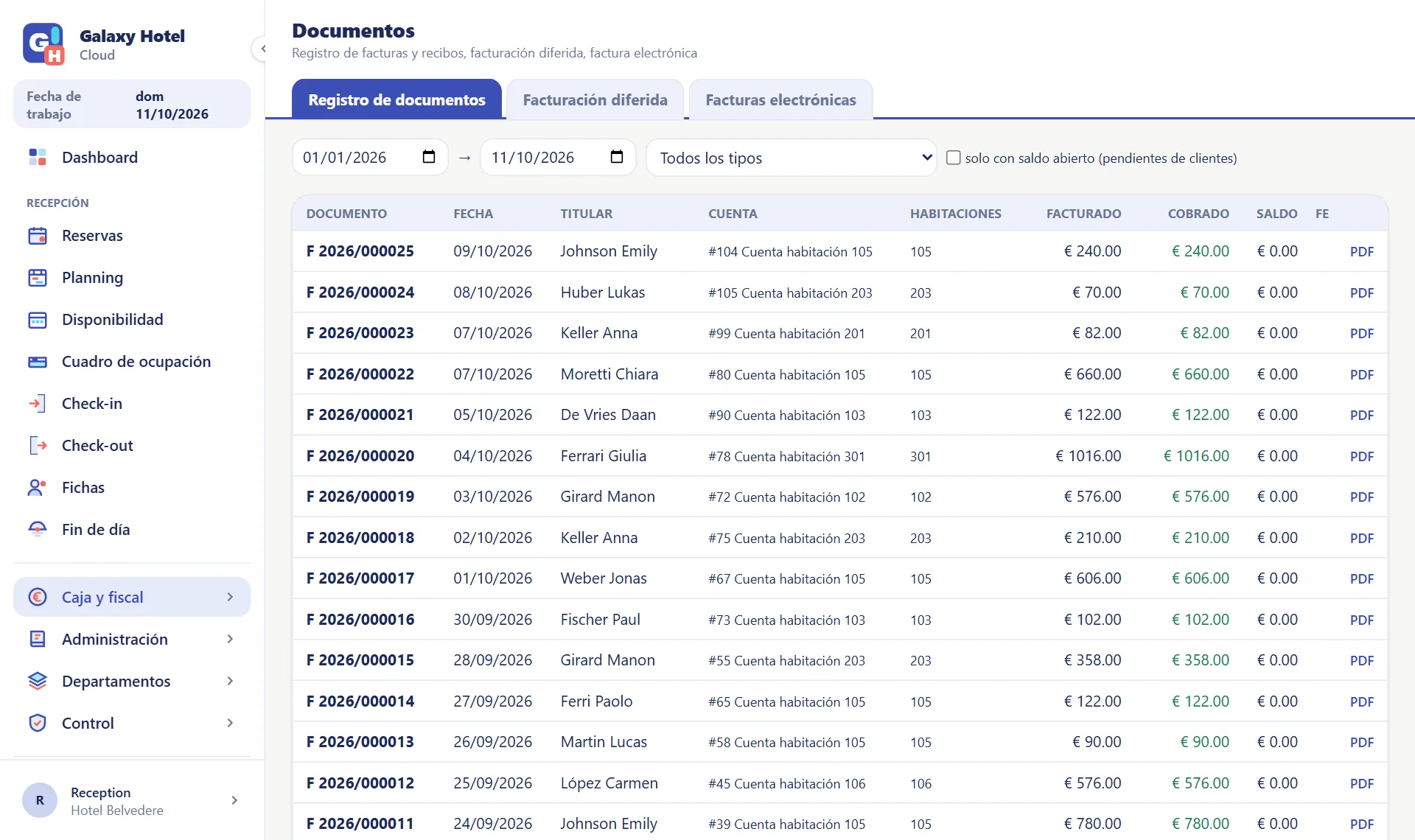Click the FACTURADO column header
1415x840 pixels.
[1083, 214]
